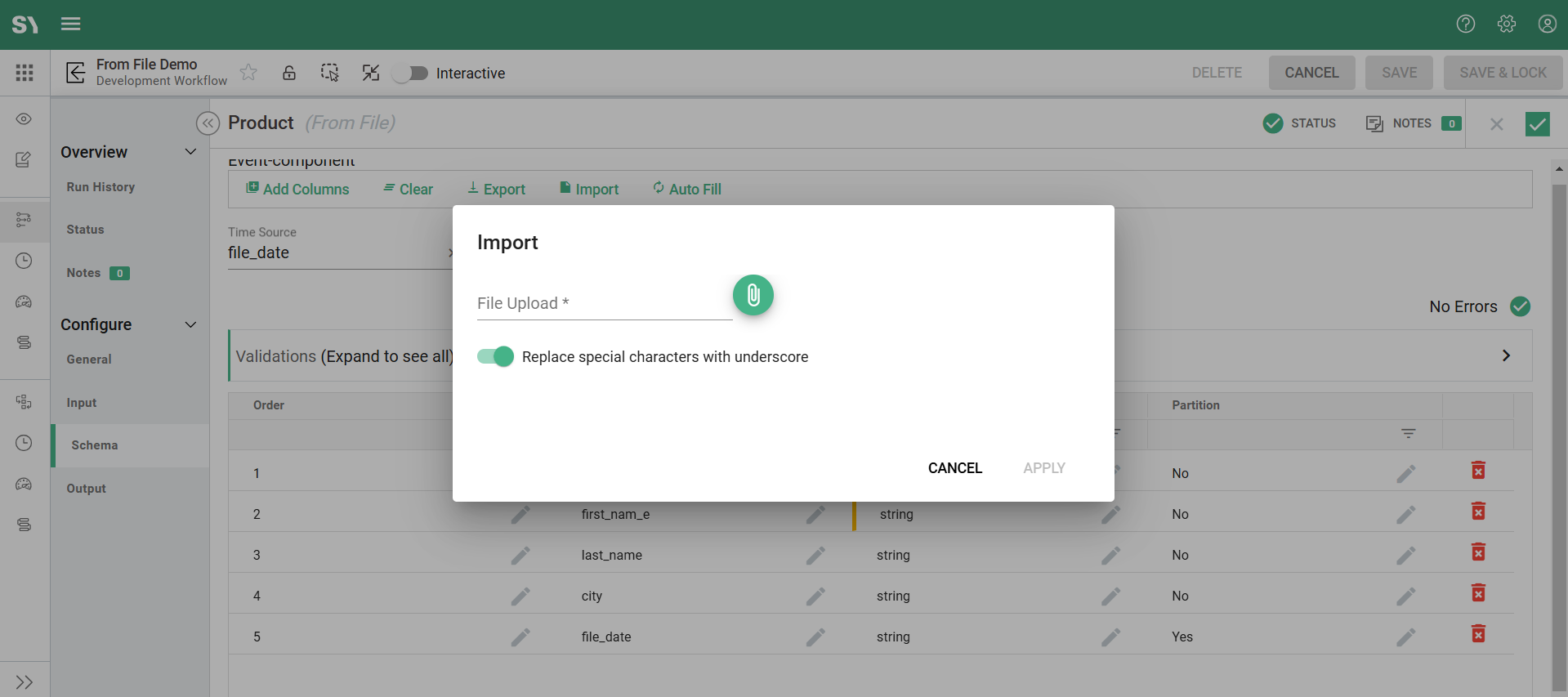Click the SAVE & LOCK button
1568x697 pixels.
coord(1502,73)
